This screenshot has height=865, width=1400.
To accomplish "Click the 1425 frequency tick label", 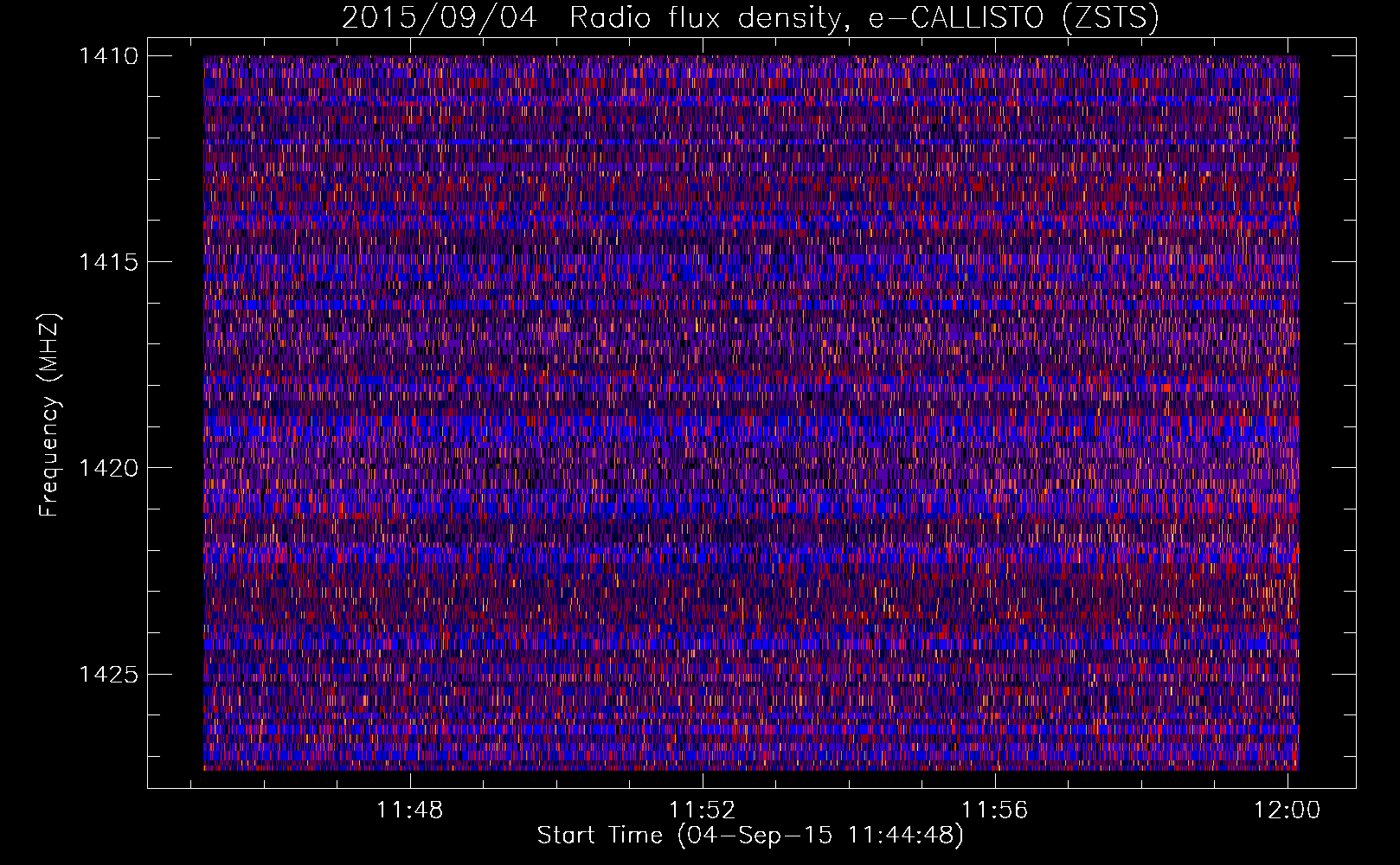I will [x=108, y=674].
